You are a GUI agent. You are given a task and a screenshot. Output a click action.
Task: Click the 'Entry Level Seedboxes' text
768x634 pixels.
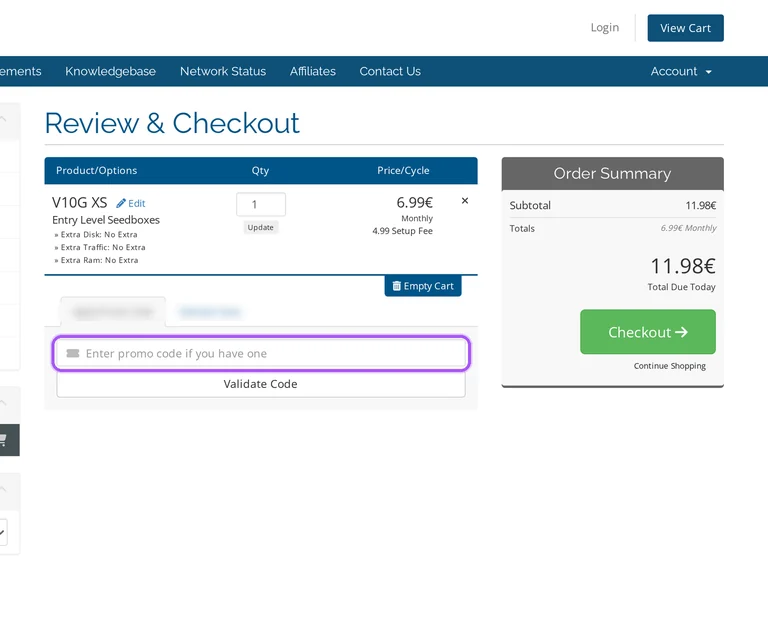coord(106,220)
